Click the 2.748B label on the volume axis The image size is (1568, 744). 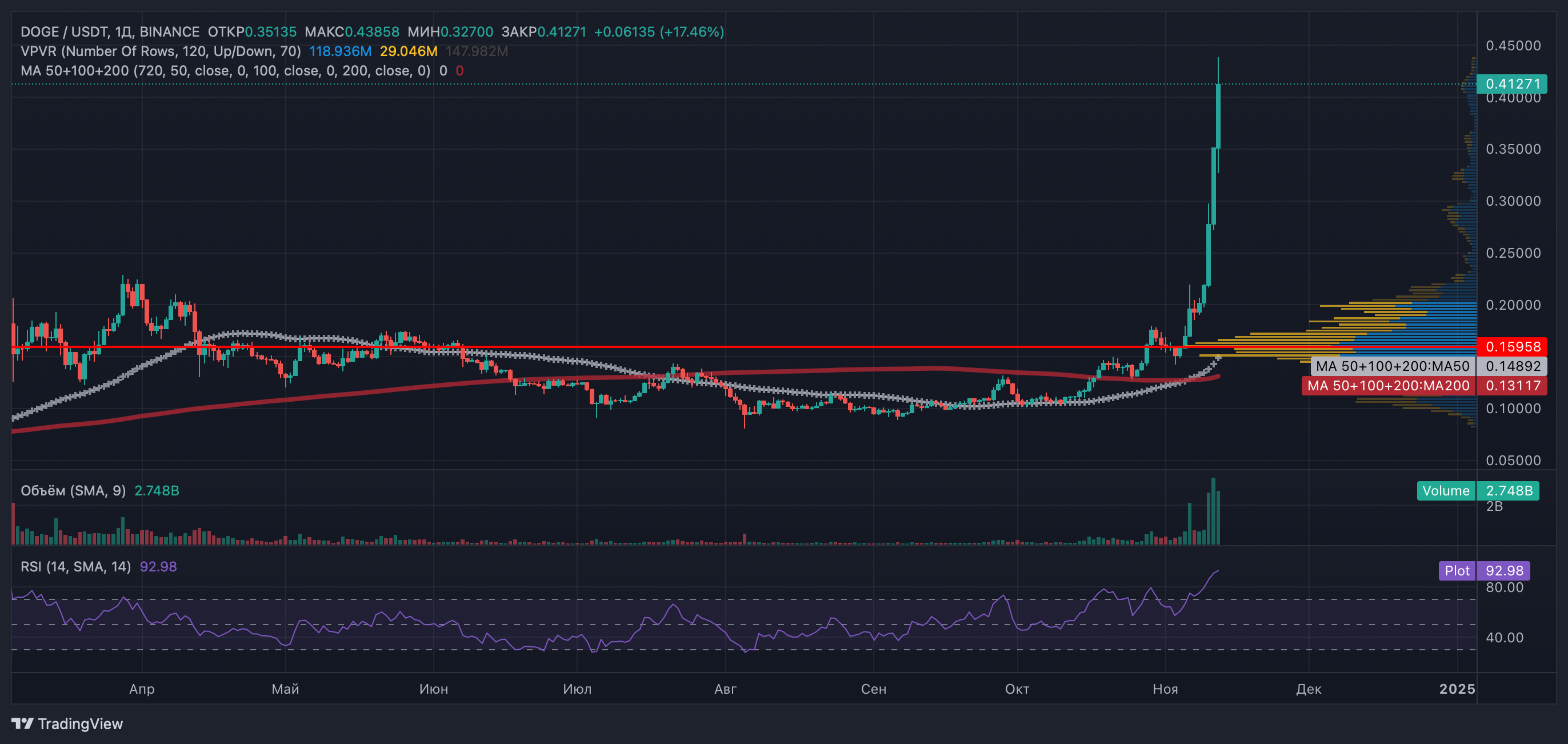1509,491
